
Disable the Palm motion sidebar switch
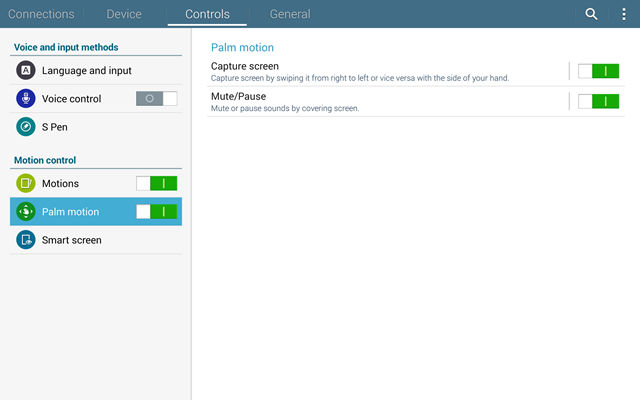(157, 211)
